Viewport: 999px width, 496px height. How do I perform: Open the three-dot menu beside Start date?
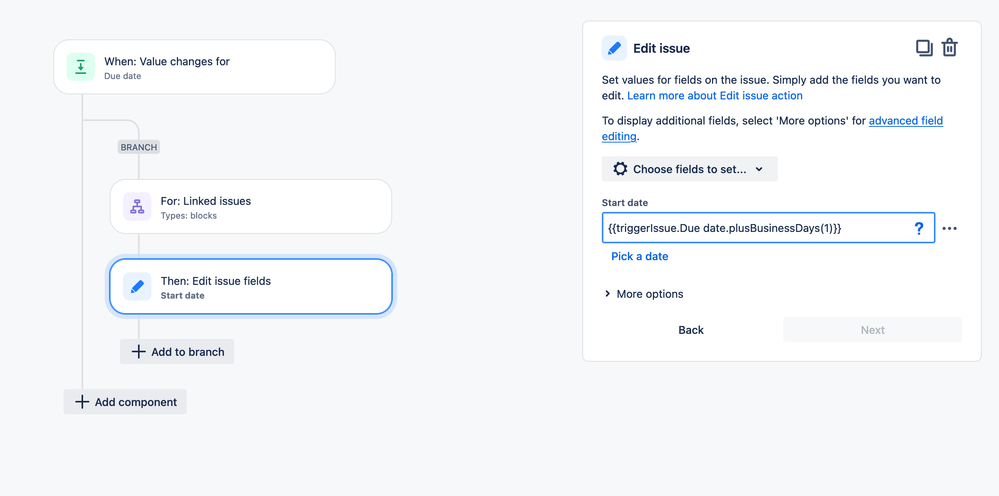point(950,228)
